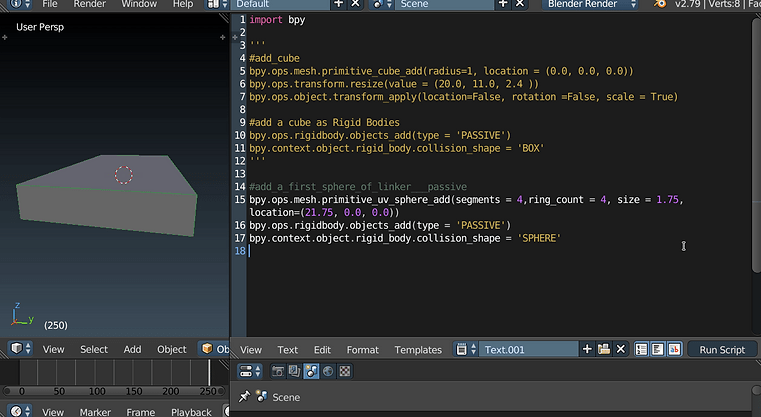Open the Text editor Format menu
Image resolution: width=761 pixels, height=417 pixels.
363,350
